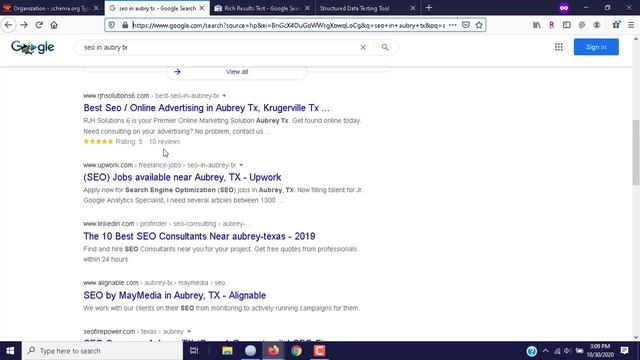Click the View all link
This screenshot has width=640, height=360.
[x=237, y=72]
